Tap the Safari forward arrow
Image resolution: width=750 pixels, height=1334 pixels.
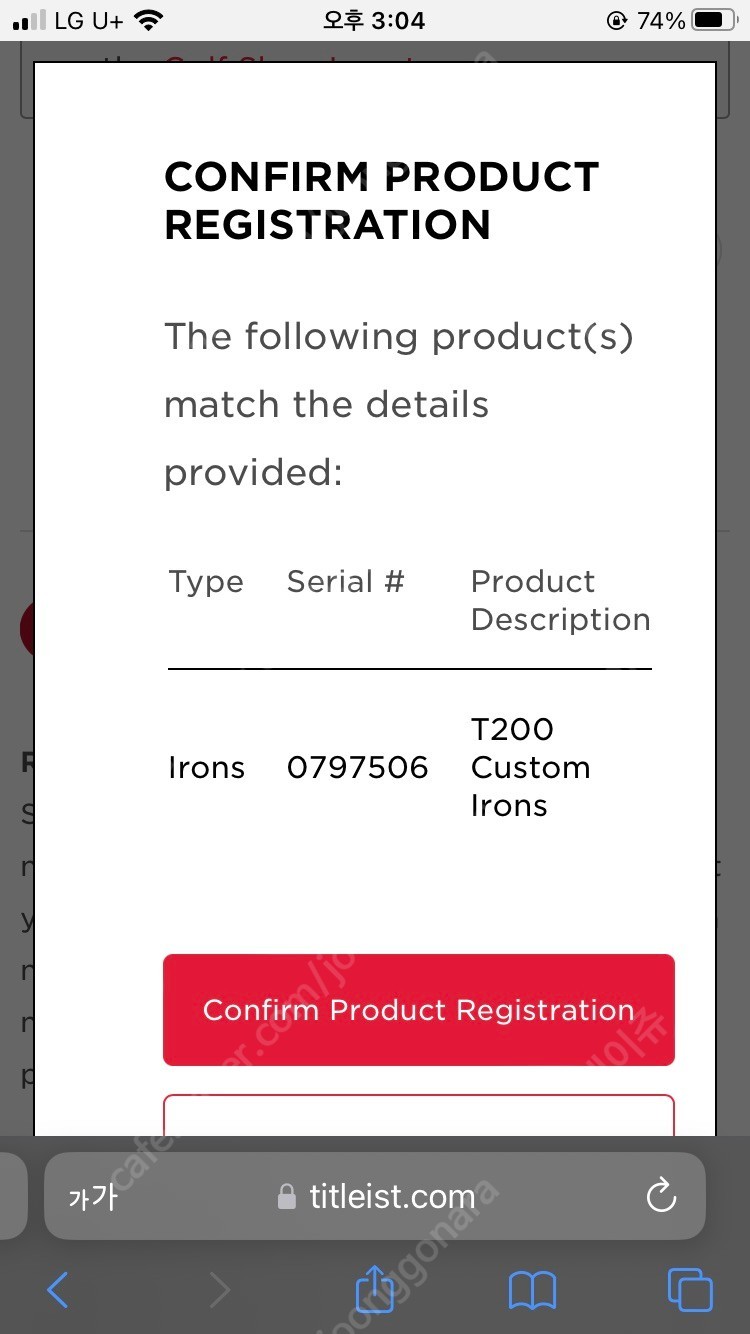[x=219, y=1290]
